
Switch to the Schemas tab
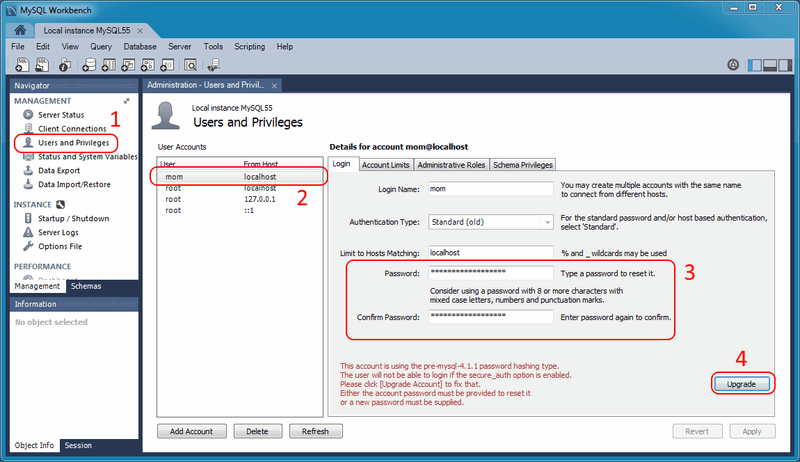pyautogui.click(x=86, y=286)
